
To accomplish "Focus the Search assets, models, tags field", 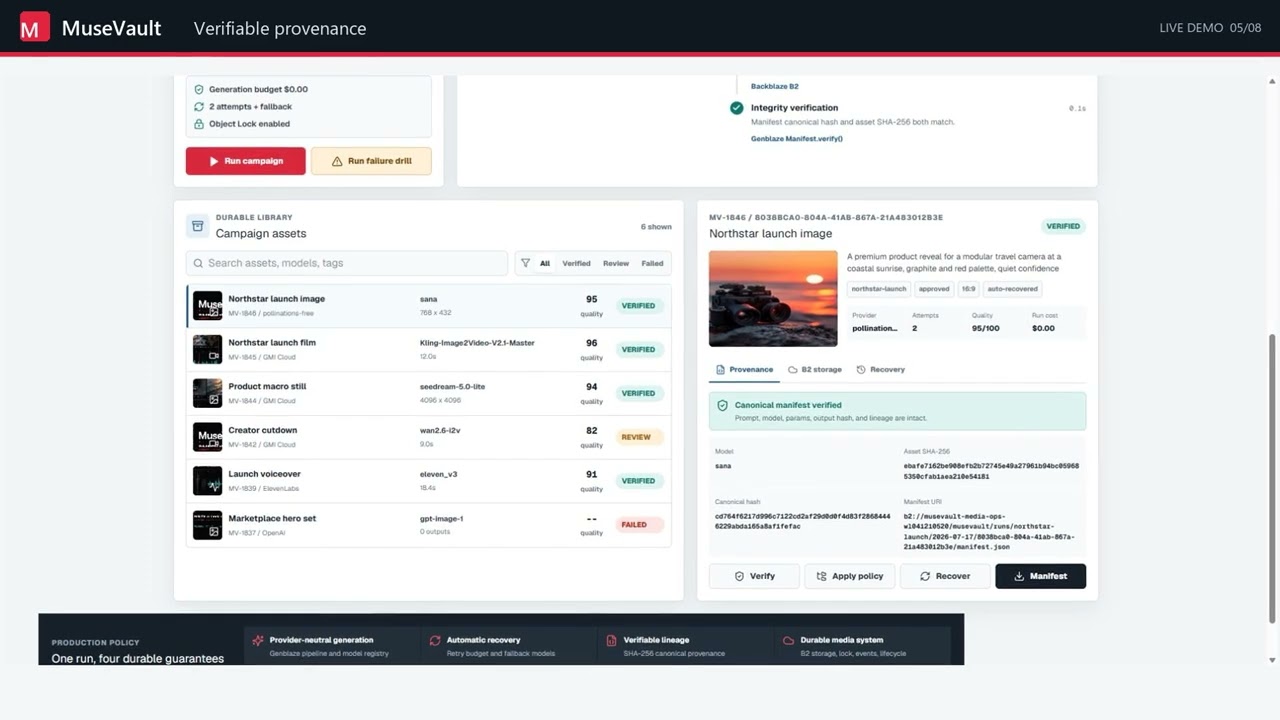I will 347,263.
